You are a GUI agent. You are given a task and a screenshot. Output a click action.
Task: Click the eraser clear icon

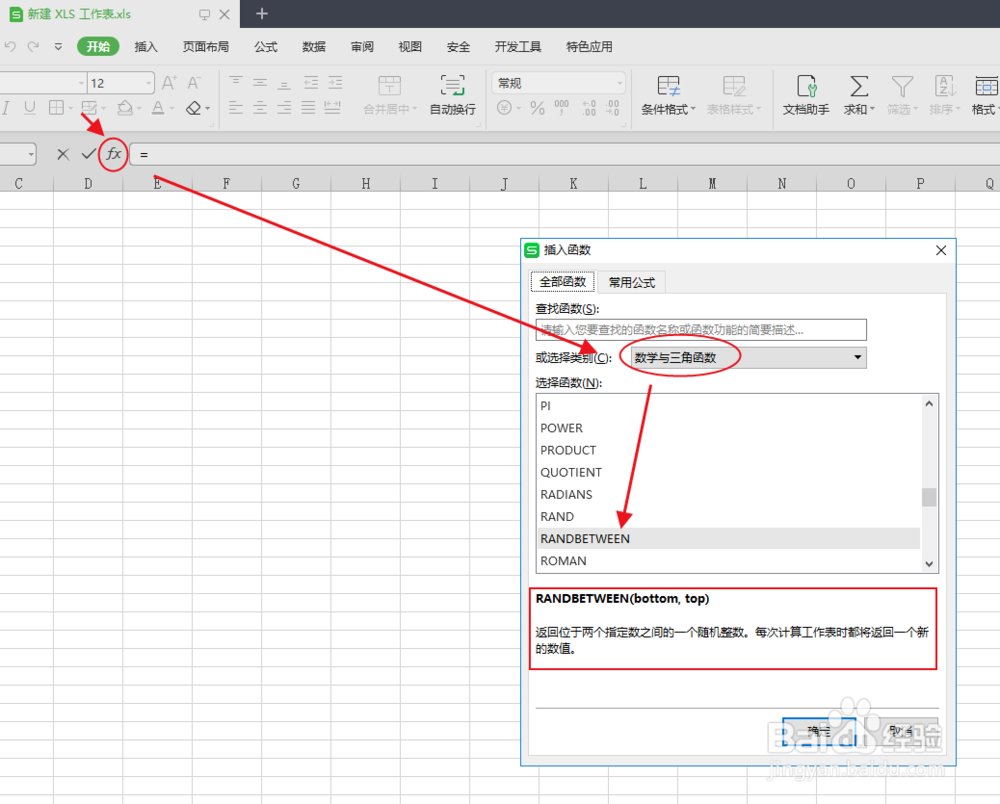point(193,108)
